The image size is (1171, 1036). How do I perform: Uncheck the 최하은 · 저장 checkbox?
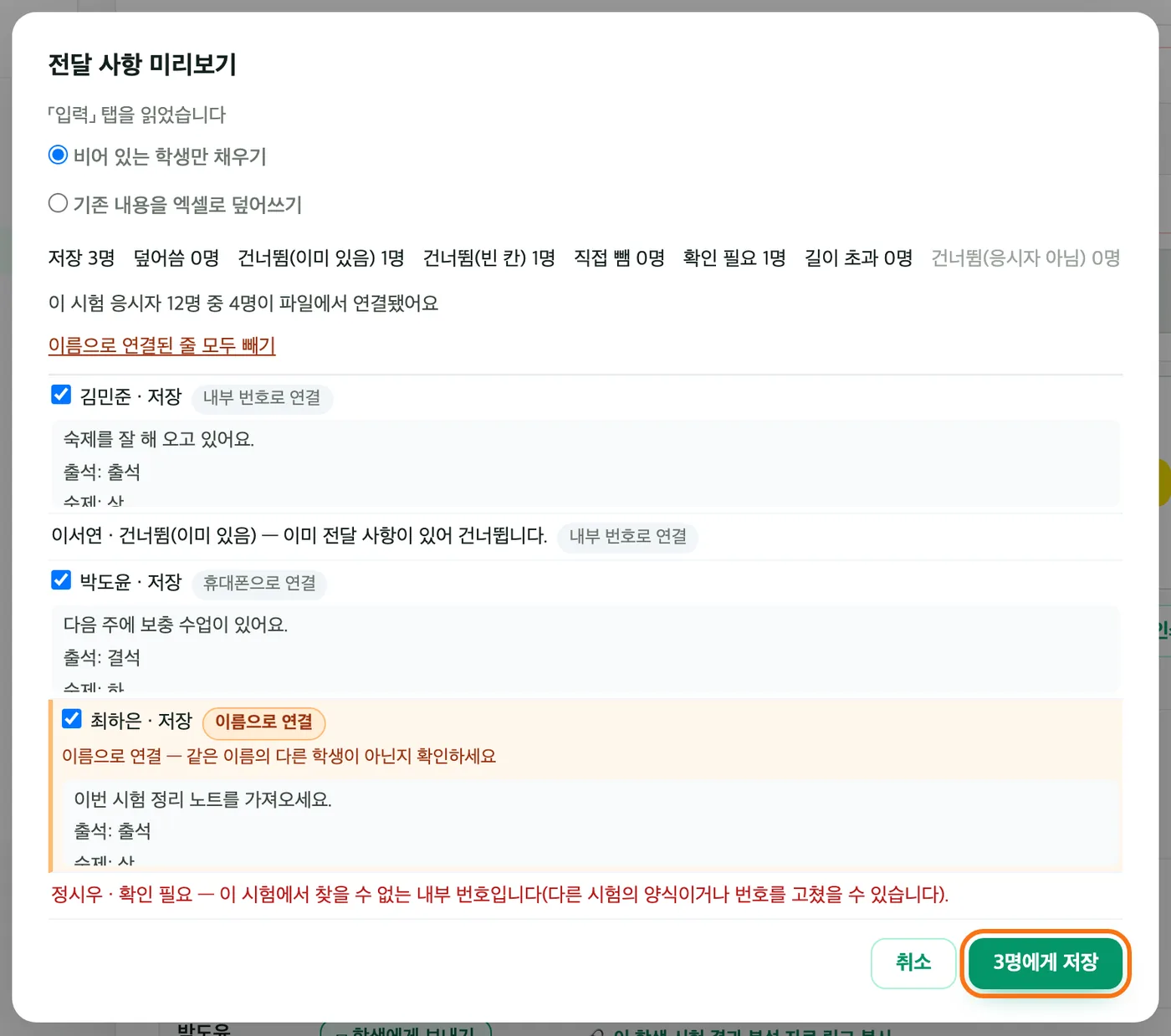[72, 719]
